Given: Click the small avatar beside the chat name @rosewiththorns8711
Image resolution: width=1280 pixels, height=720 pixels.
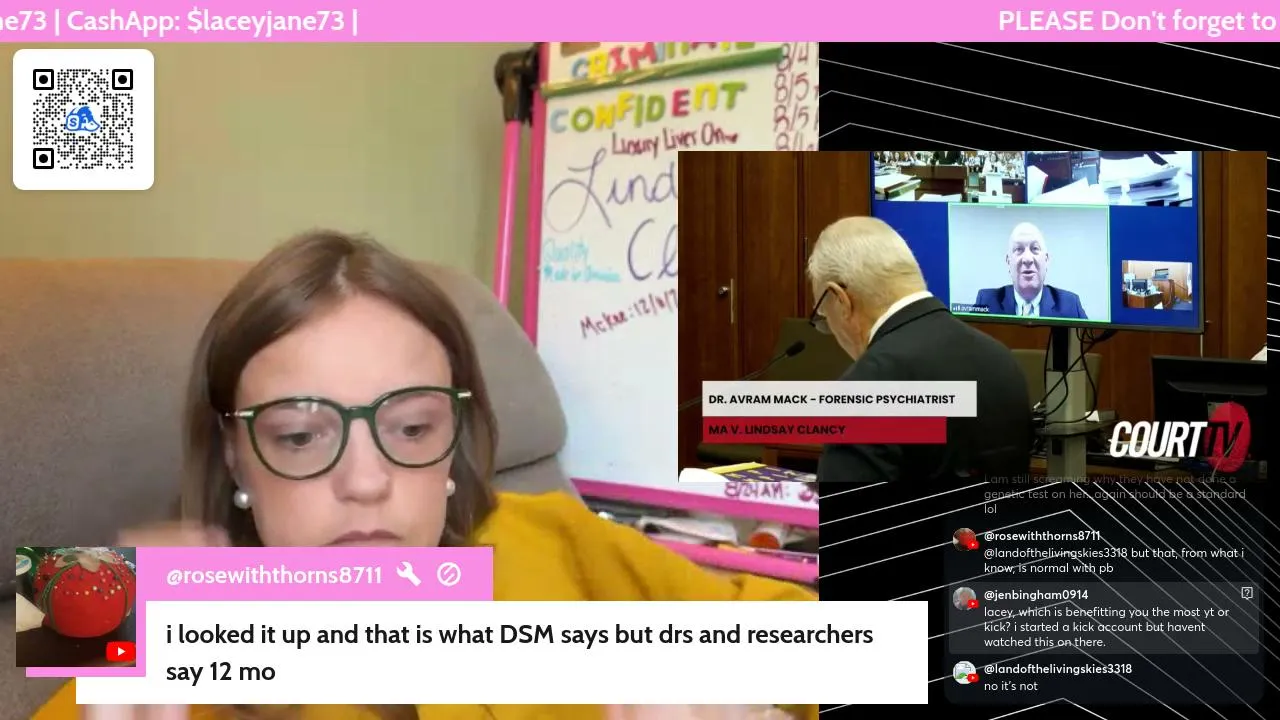Looking at the screenshot, I should pos(964,540).
